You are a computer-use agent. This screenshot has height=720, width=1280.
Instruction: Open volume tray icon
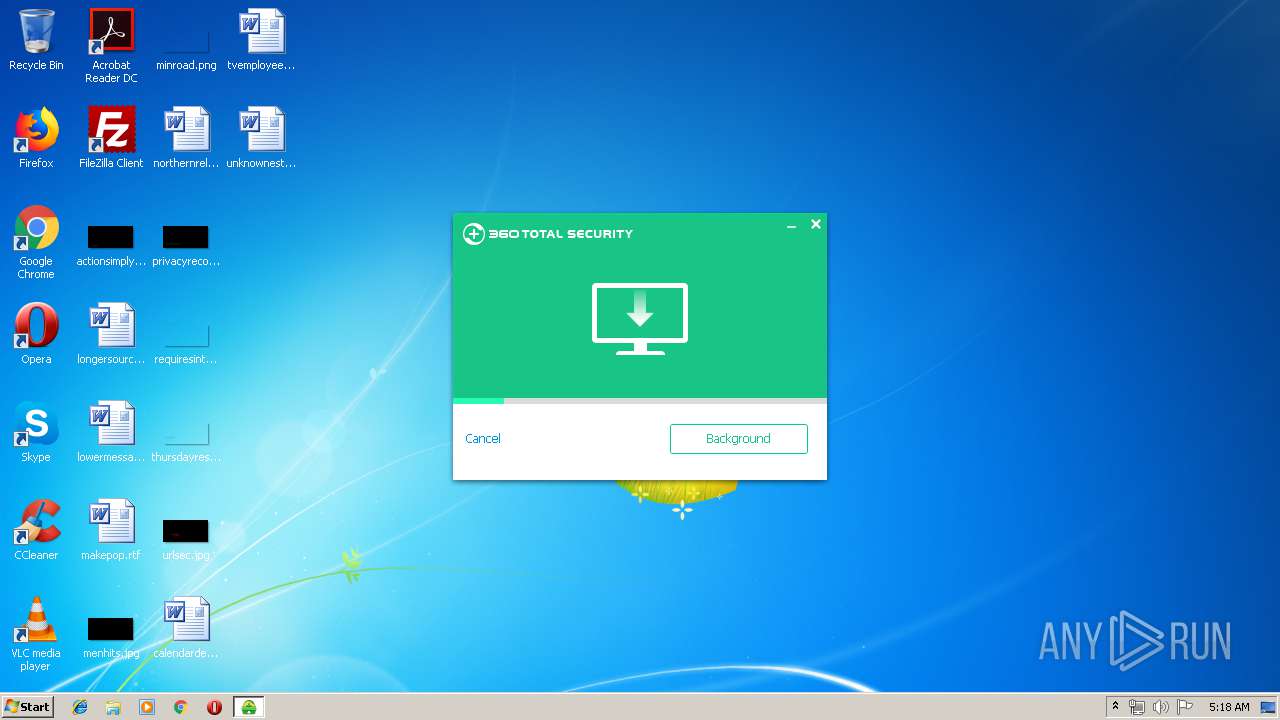[x=1161, y=707]
